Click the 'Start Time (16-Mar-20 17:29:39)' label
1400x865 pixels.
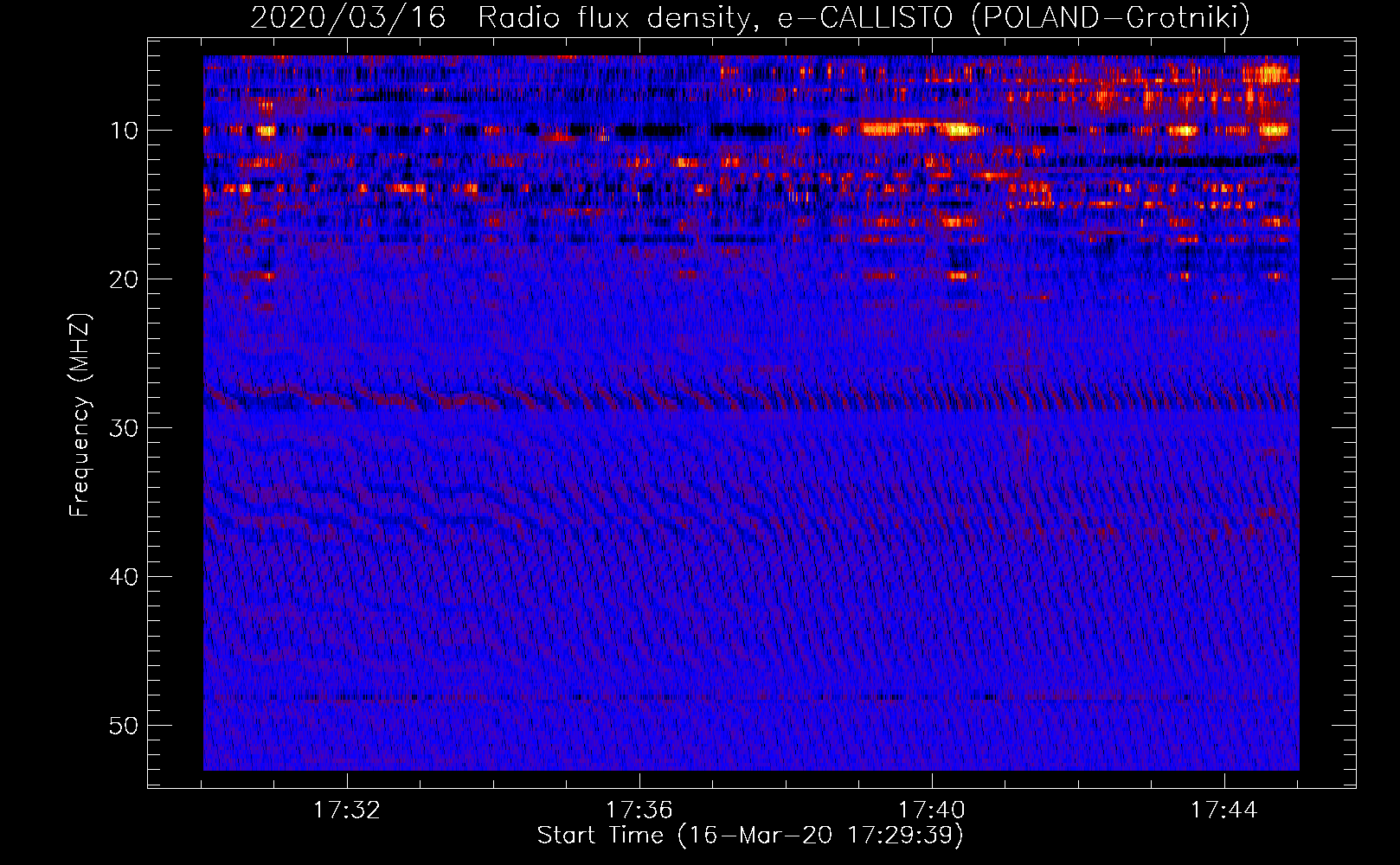coord(750,836)
